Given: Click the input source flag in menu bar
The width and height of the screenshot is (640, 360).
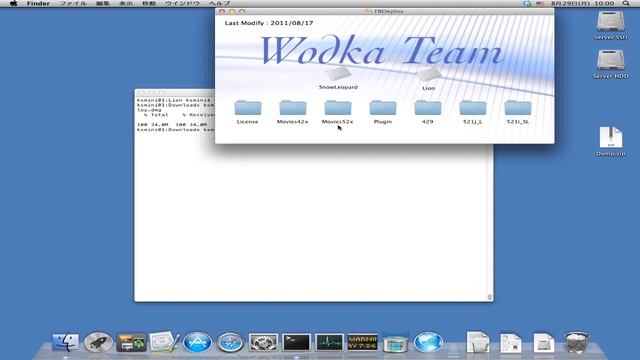Looking at the screenshot, I should pos(540,3).
